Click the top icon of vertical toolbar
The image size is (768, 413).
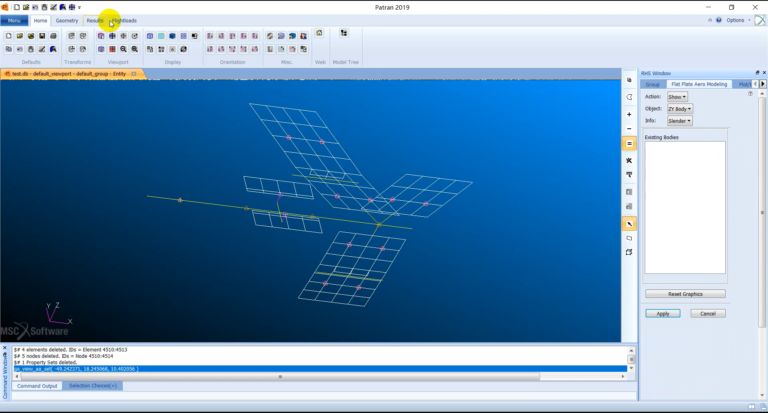(x=629, y=80)
